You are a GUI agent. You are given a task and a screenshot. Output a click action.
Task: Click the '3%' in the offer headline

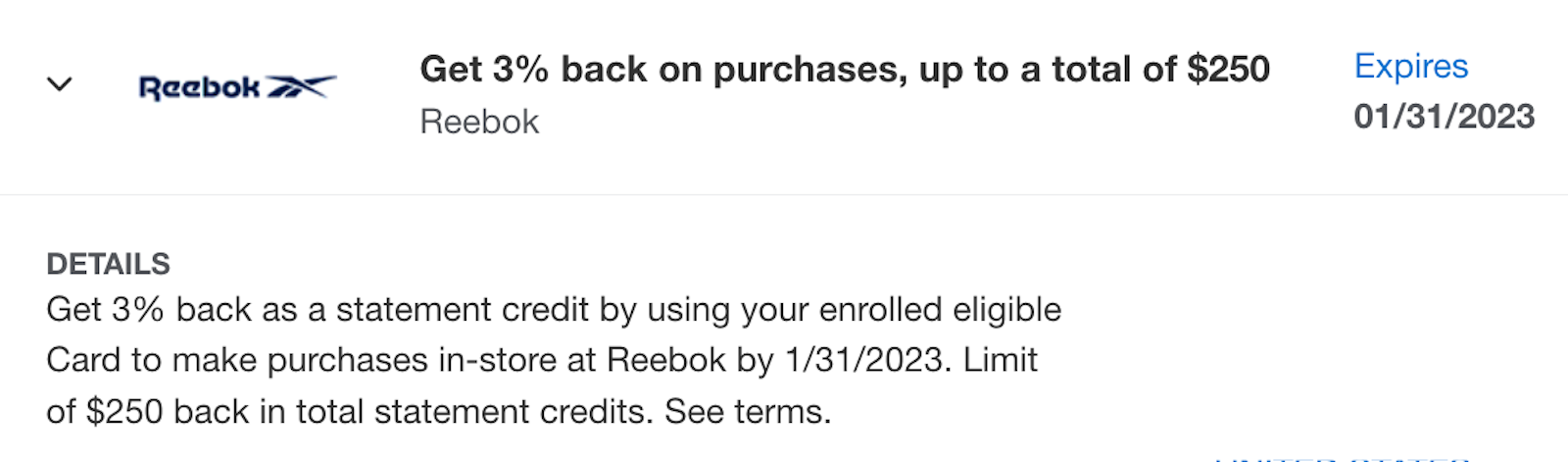tap(520, 70)
